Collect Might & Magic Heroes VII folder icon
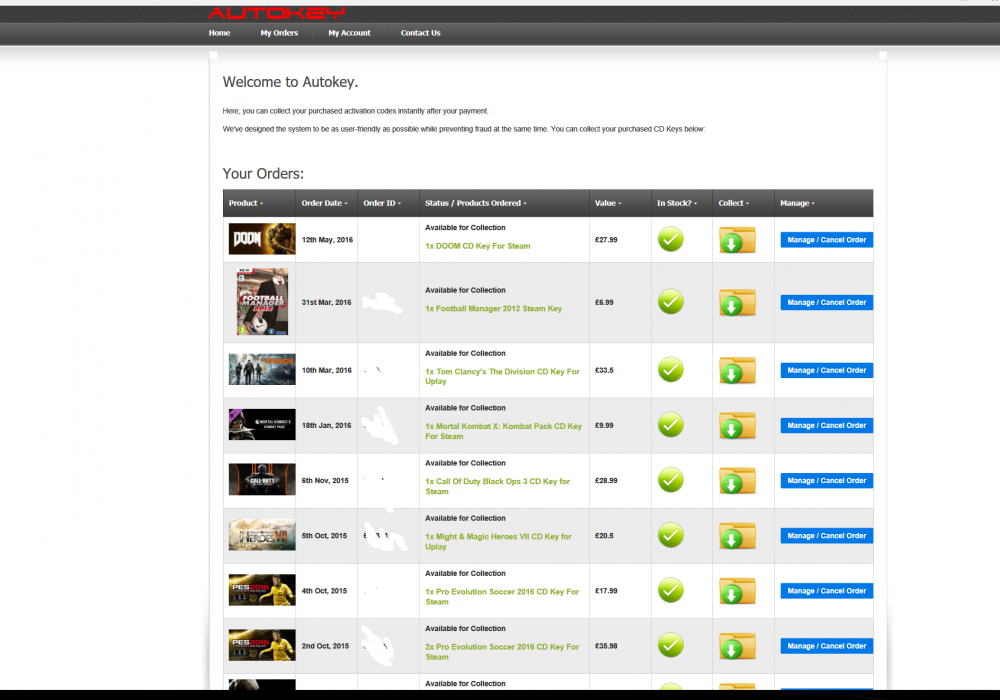Viewport: 1000px width, 700px height. [x=737, y=536]
